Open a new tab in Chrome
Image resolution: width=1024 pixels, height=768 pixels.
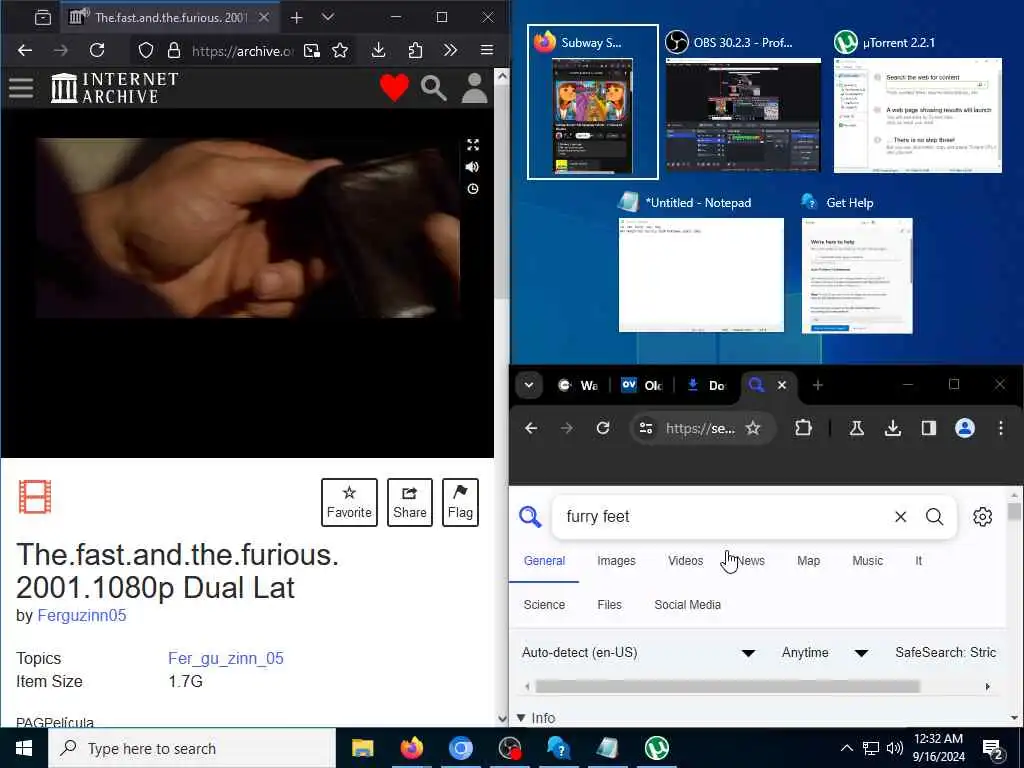coord(818,385)
